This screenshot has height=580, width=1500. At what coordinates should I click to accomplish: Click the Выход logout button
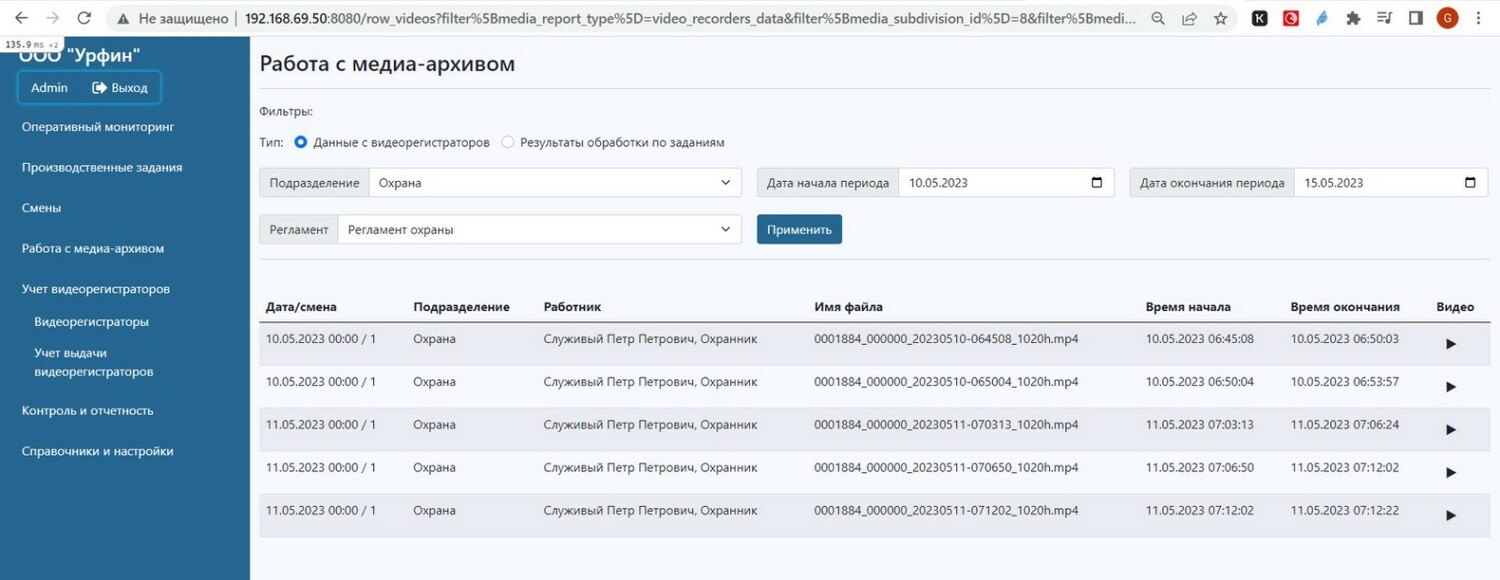120,88
